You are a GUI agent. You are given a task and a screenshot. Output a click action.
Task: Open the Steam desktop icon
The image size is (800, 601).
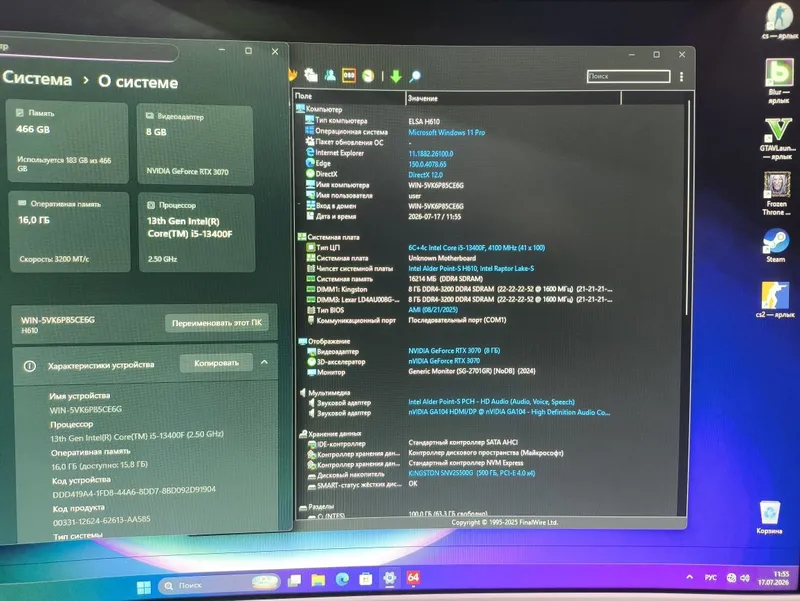coord(776,245)
